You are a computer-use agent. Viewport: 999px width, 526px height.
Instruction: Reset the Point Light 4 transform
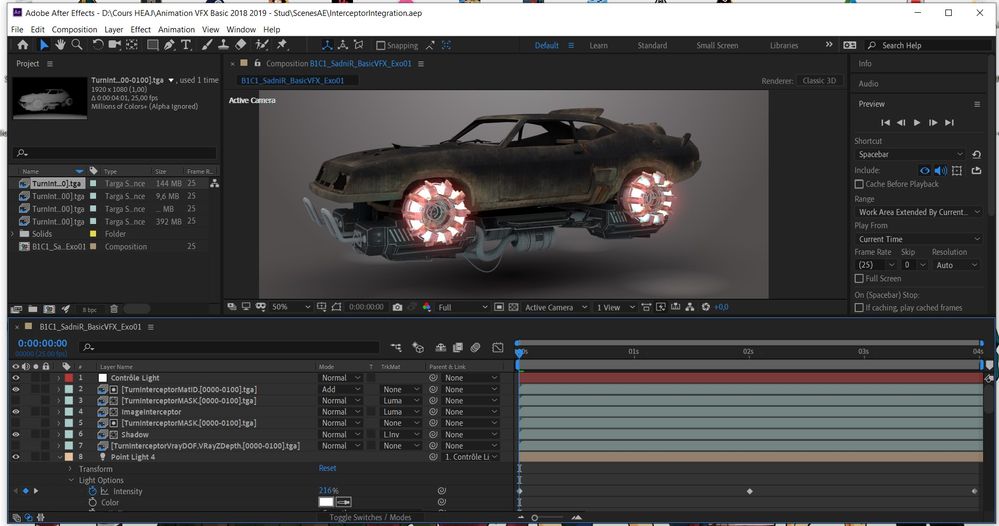coord(327,468)
